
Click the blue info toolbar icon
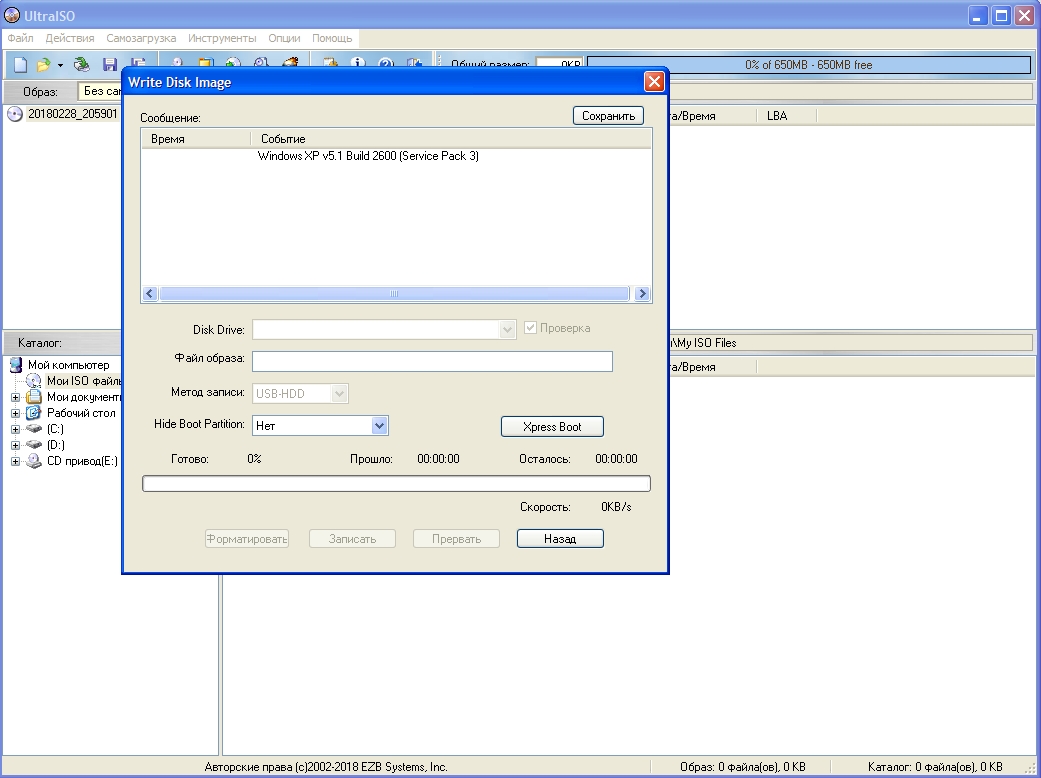pos(358,62)
